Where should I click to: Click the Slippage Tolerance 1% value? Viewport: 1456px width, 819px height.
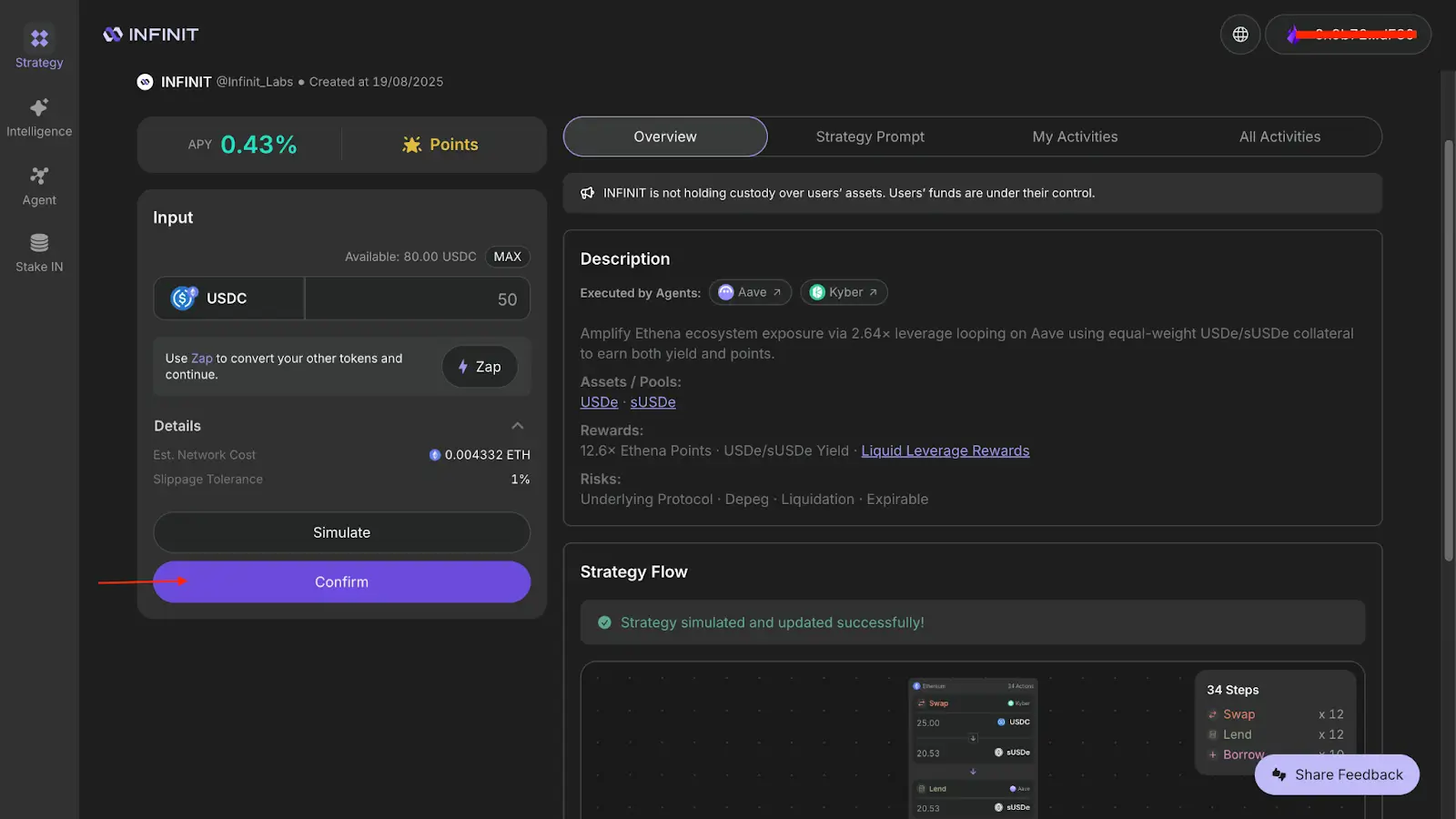coord(521,480)
